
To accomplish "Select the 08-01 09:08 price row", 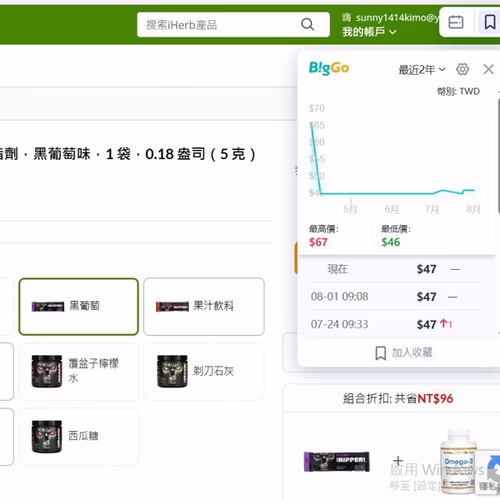I will click(x=395, y=297).
